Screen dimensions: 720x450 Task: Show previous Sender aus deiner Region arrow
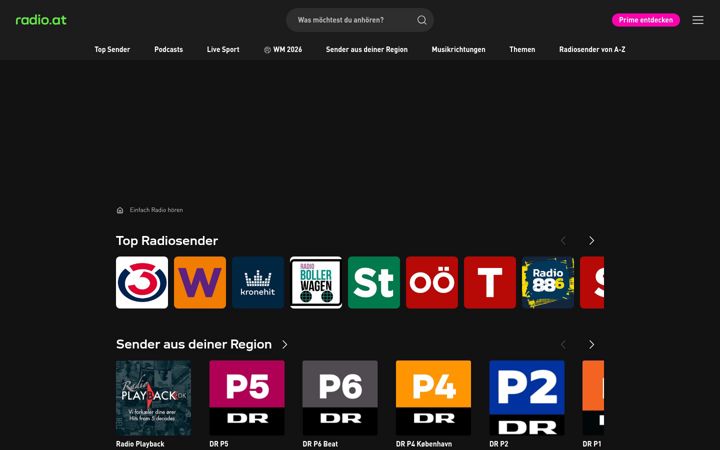(x=563, y=344)
